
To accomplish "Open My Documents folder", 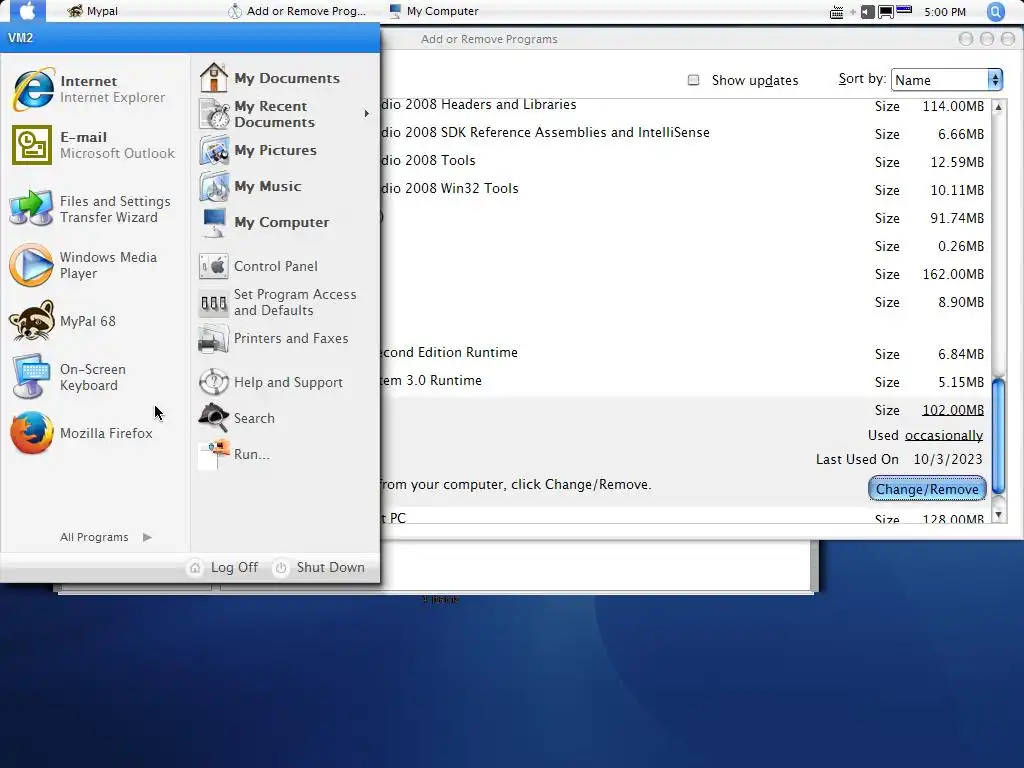I will [270, 78].
